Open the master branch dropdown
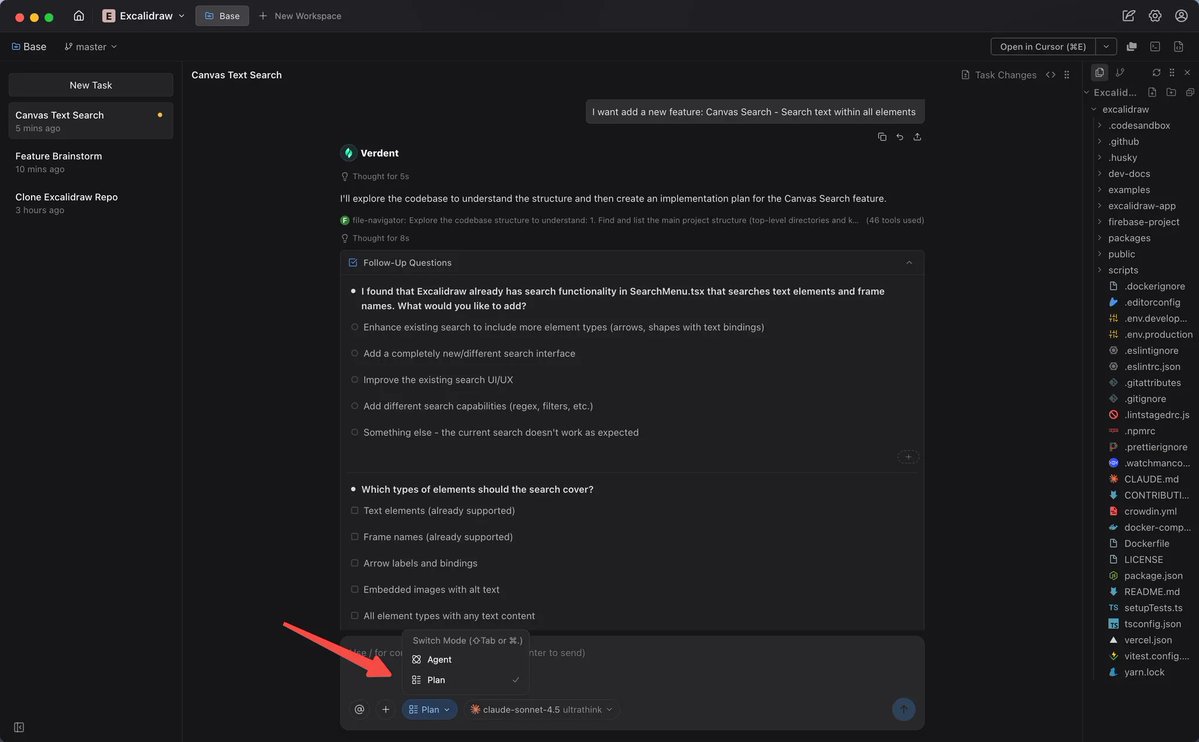 (x=91, y=47)
